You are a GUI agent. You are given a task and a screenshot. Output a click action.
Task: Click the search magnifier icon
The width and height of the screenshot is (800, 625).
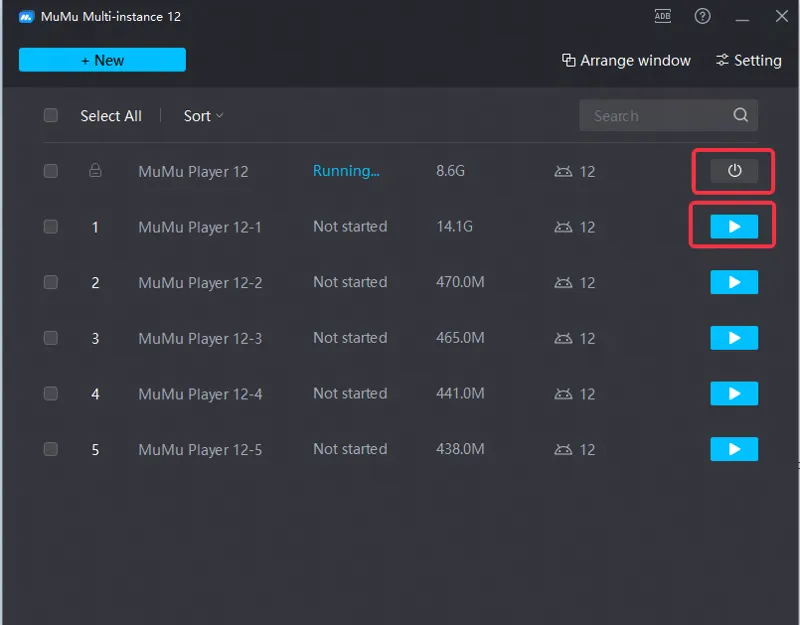(x=740, y=115)
